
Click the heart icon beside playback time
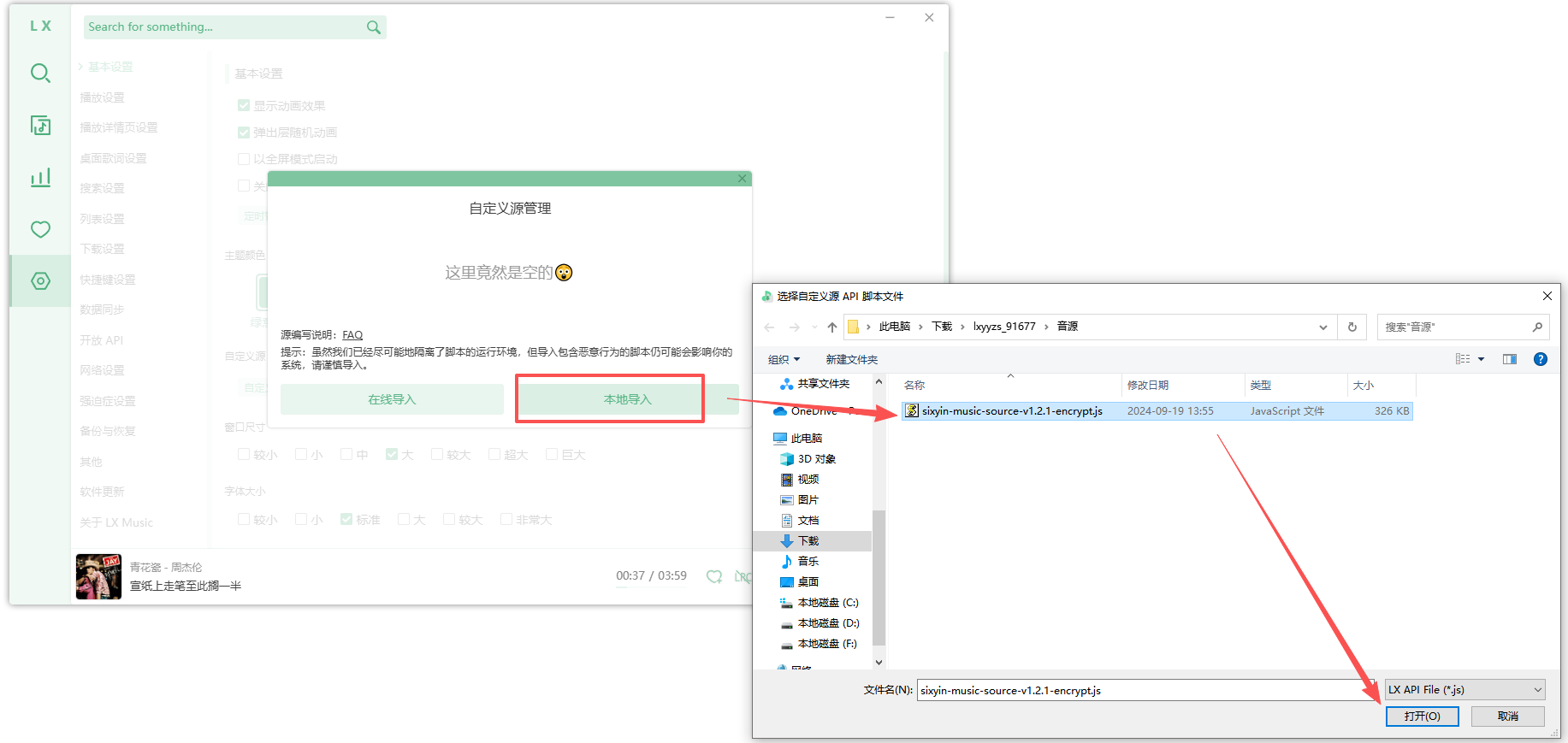tap(714, 576)
